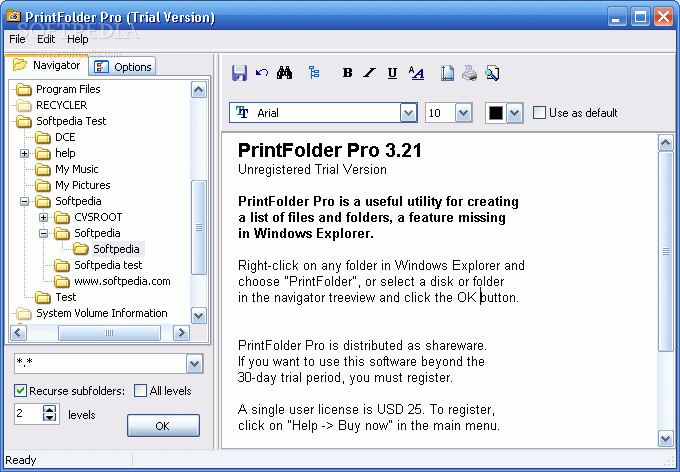Click the tree's vertical scrollbar thumb
The width and height of the screenshot is (680, 472).
pos(199,228)
